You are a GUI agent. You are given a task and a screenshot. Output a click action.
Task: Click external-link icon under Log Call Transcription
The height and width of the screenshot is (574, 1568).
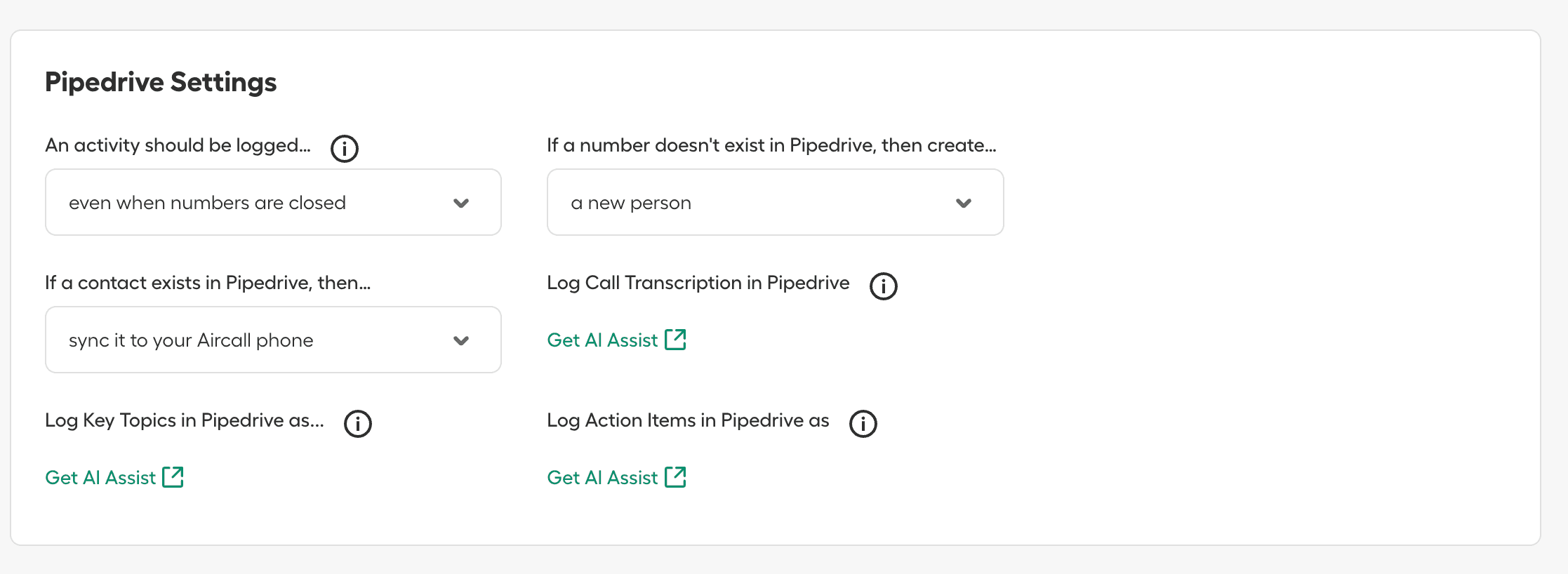click(x=675, y=340)
